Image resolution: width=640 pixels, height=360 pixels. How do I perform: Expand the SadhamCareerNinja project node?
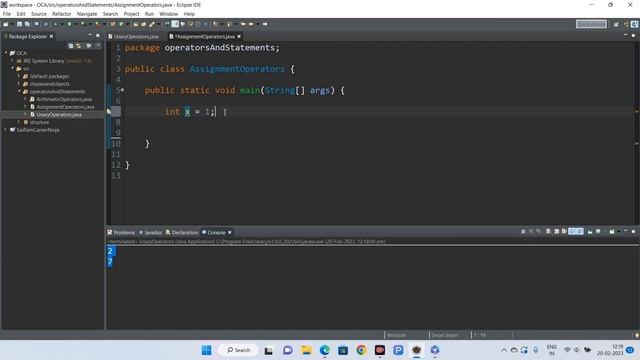(6, 130)
